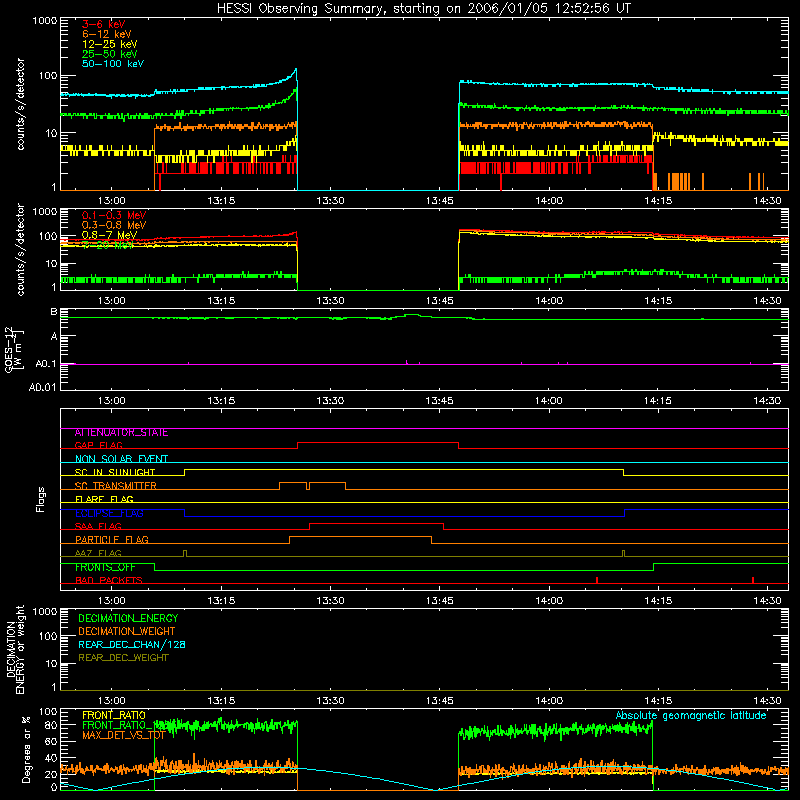
Task: Click the PARTICLE_FLAG label
Action: 112,540
